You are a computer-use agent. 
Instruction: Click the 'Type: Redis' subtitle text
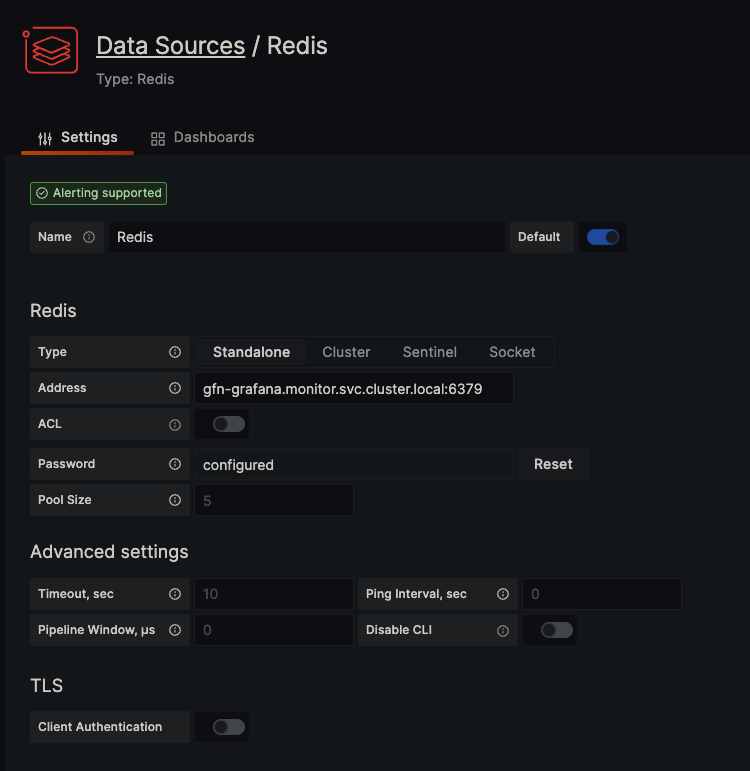pos(135,79)
